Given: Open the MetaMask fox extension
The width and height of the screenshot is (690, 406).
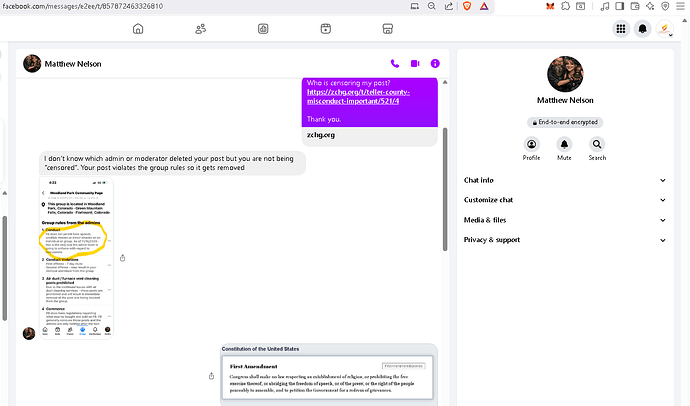Looking at the screenshot, I should (550, 6).
